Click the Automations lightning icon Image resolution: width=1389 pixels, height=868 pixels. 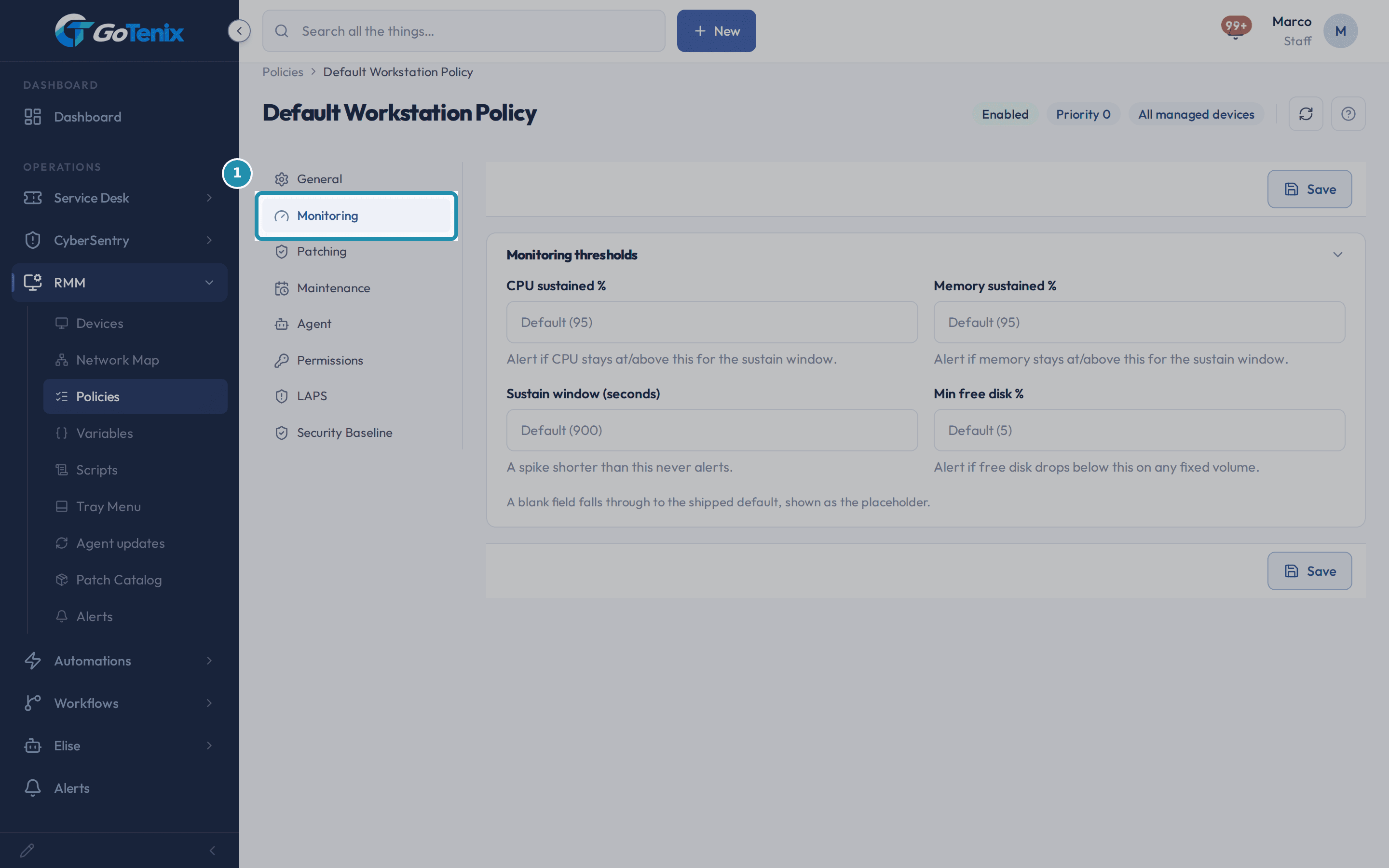[x=33, y=661]
